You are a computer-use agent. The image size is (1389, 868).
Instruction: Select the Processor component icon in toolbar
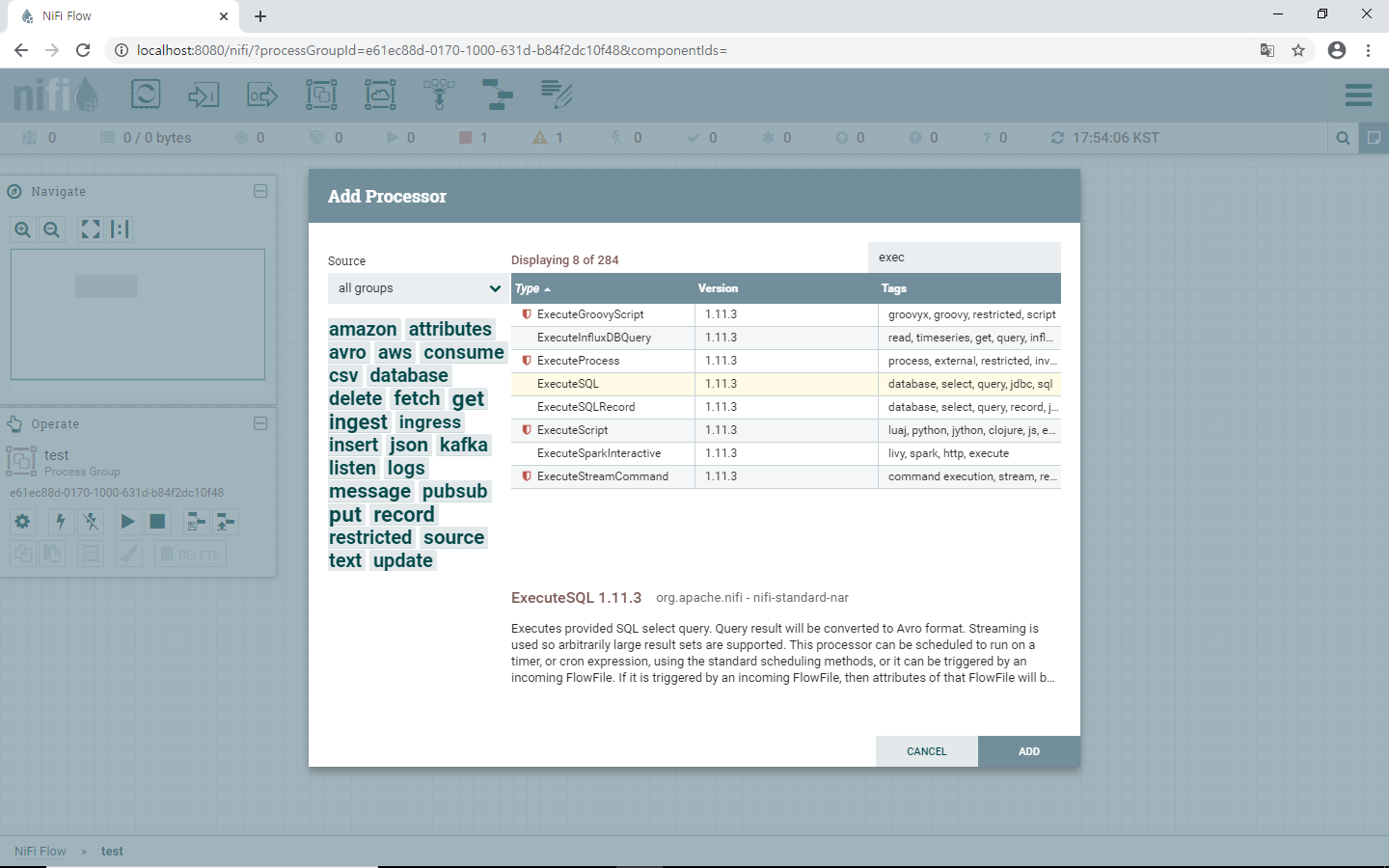point(146,95)
